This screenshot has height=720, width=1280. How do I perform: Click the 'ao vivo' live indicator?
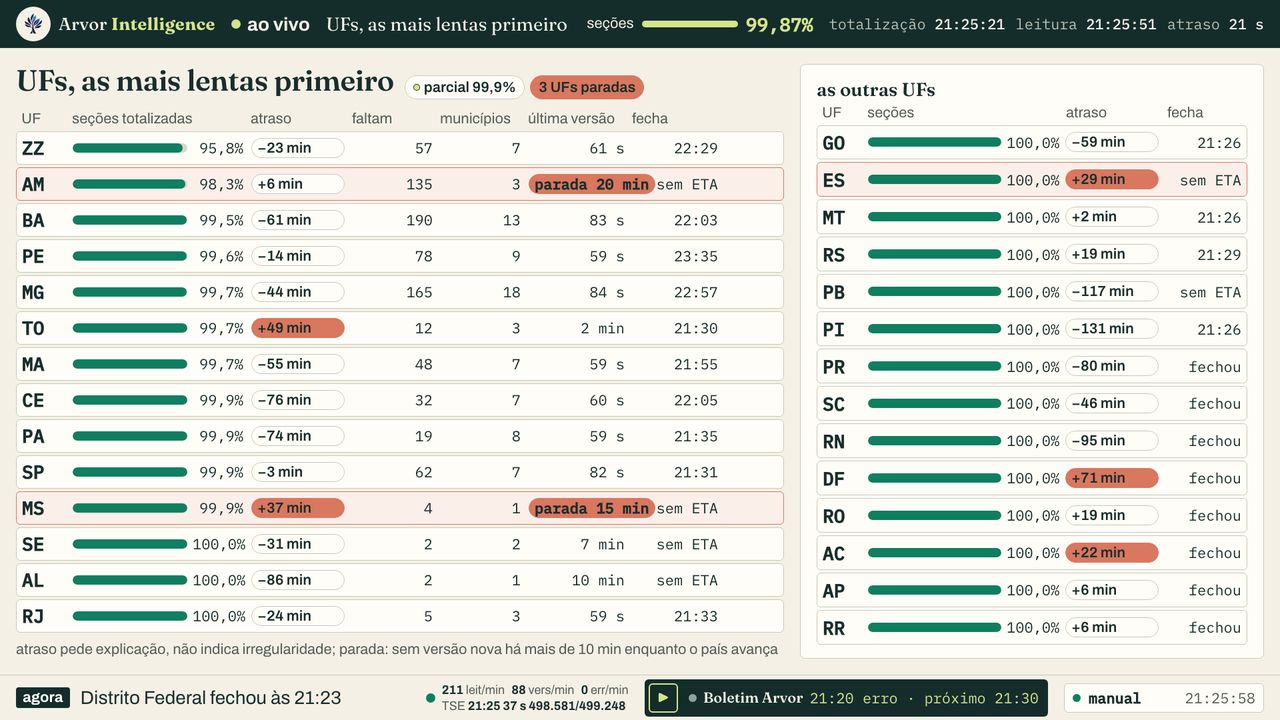(x=270, y=24)
